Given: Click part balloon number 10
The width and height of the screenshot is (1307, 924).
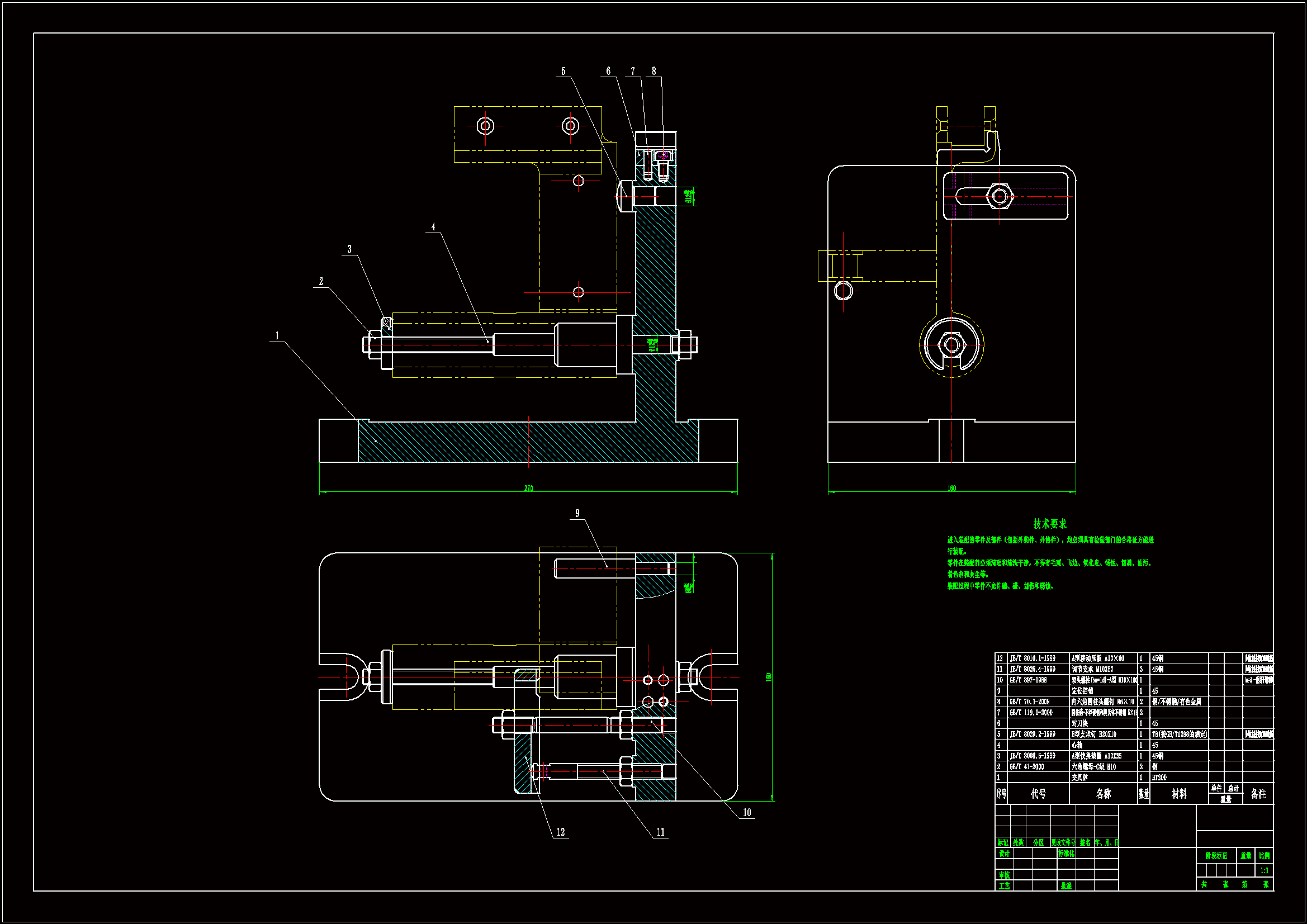Looking at the screenshot, I should 747,813.
